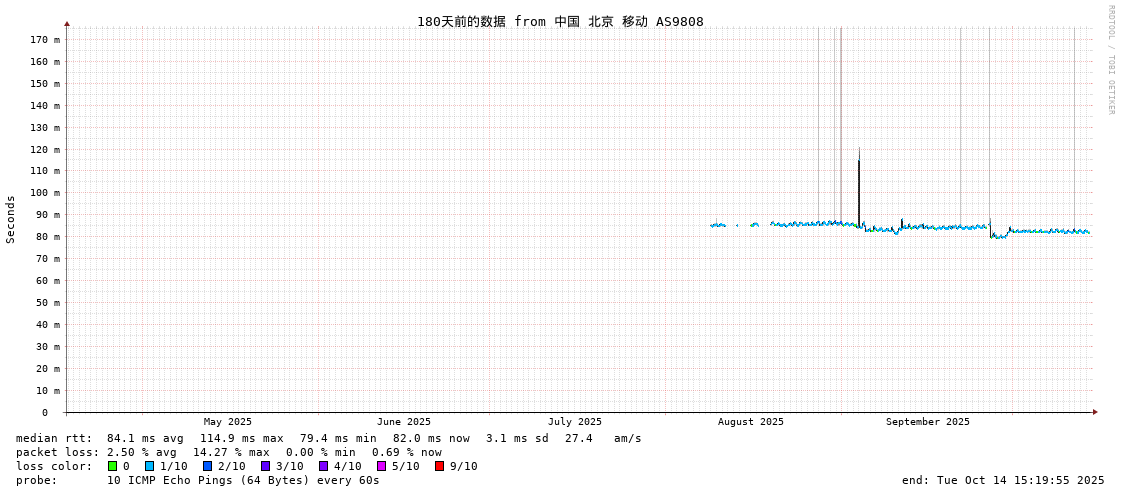Viewport: 1121px width, 494px height.
Task: Click the 4/10 loss color swatch
Action: click(323, 466)
